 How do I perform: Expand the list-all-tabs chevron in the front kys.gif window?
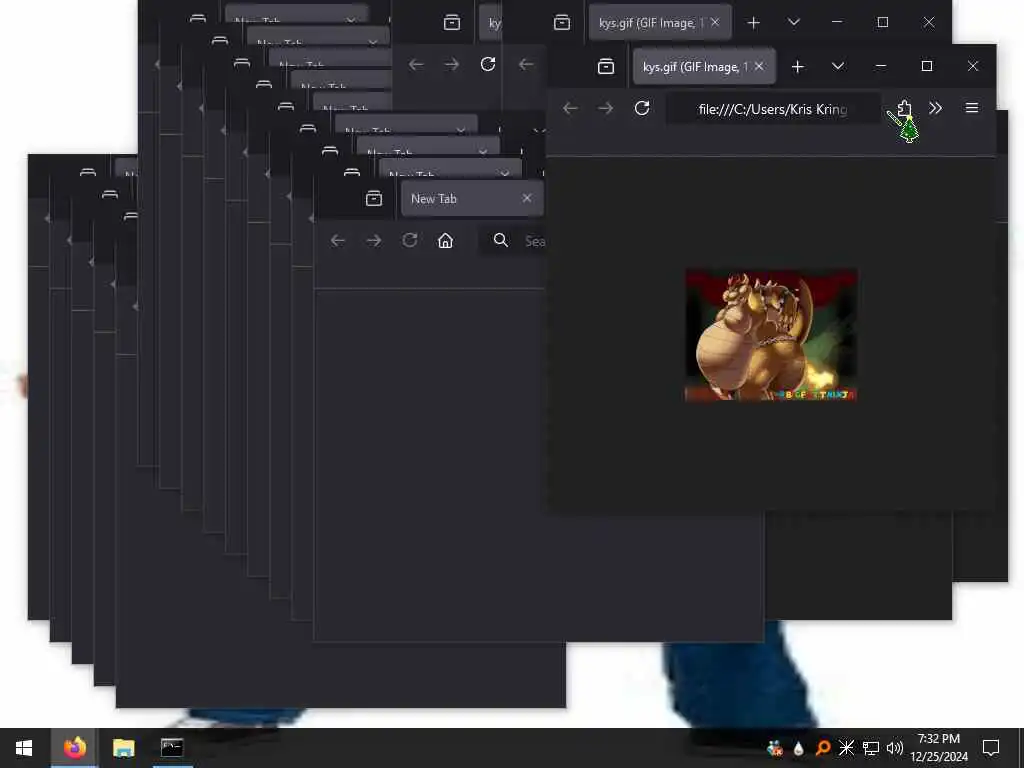point(838,66)
